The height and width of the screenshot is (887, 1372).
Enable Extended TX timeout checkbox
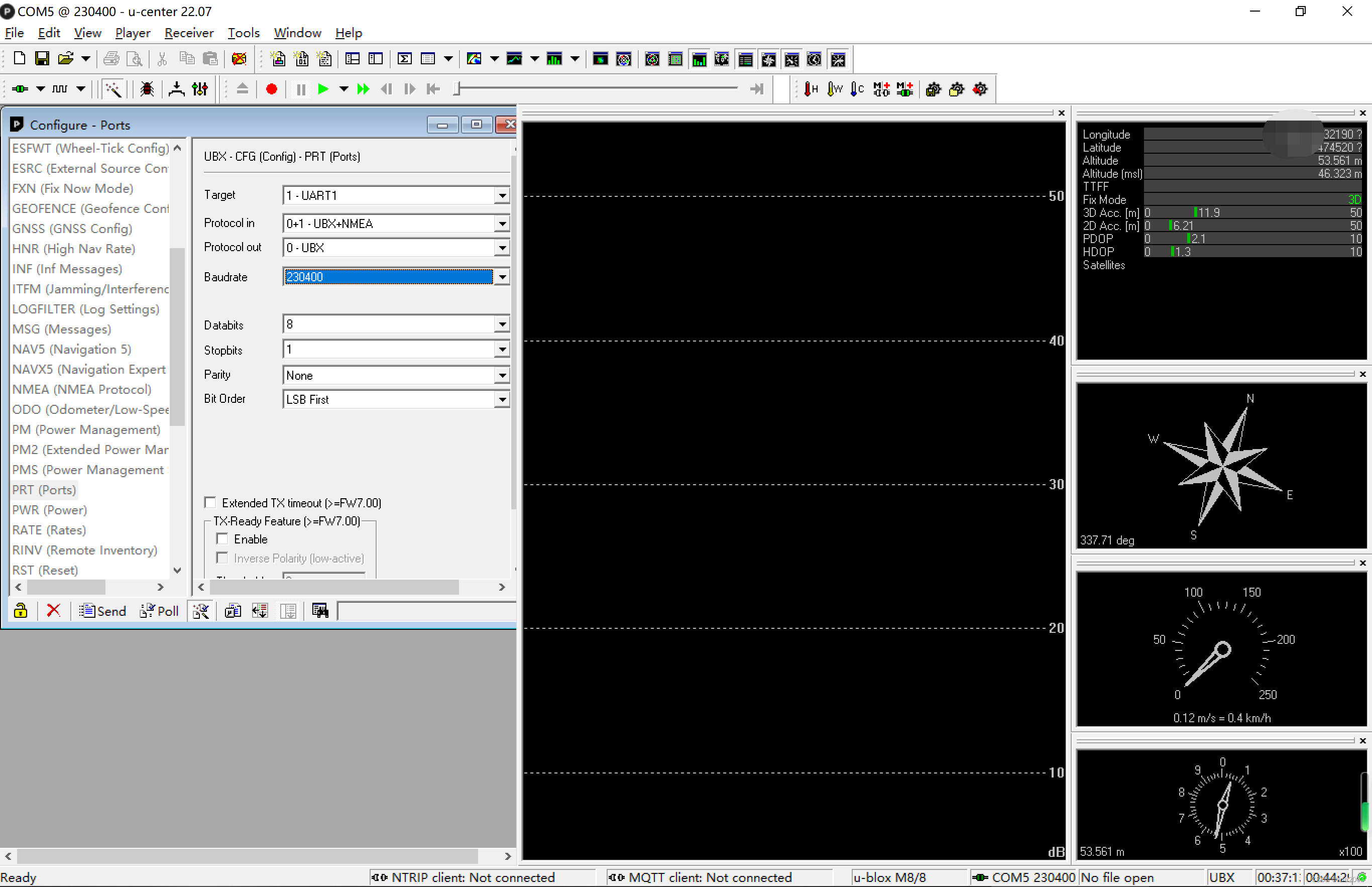coord(211,502)
